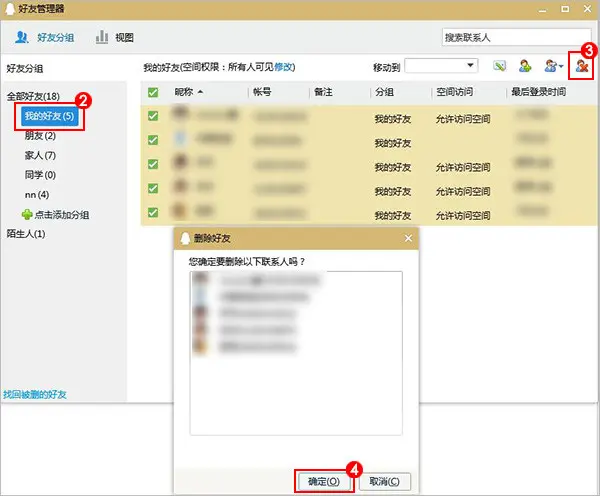The height and width of the screenshot is (496, 600).
Task: Click 修改 link for space permission
Action: [x=283, y=67]
